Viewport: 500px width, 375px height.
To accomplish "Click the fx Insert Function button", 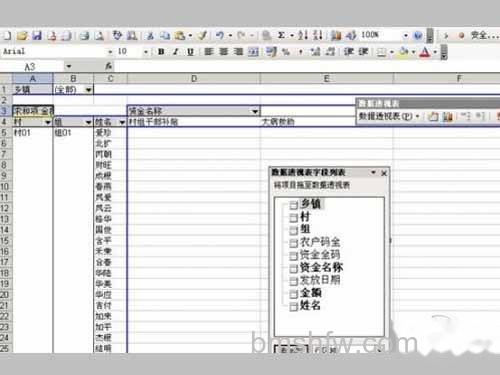I will 109,67.
